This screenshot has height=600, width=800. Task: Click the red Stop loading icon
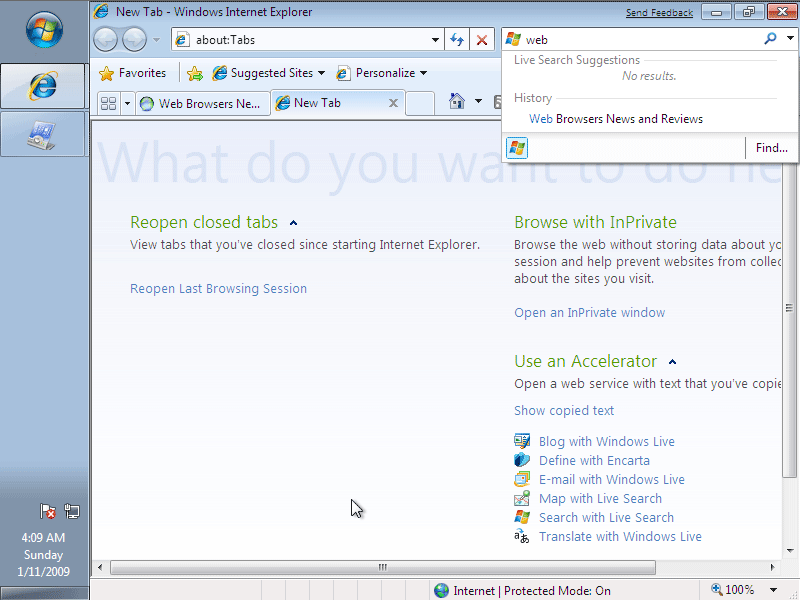point(482,40)
